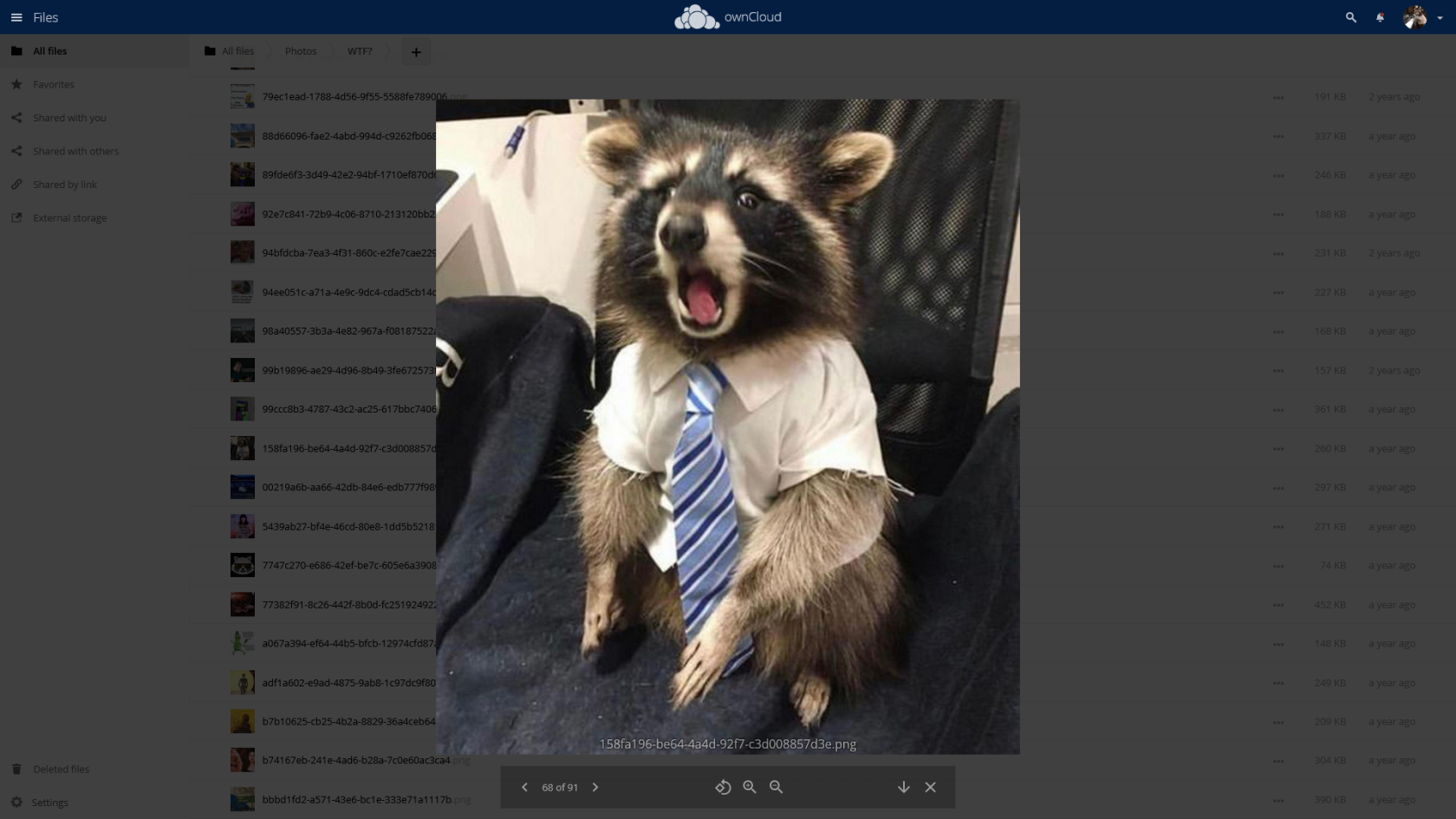
Task: Open file 89fde6f3-3d49-42e2 by its name
Action: tap(348, 175)
